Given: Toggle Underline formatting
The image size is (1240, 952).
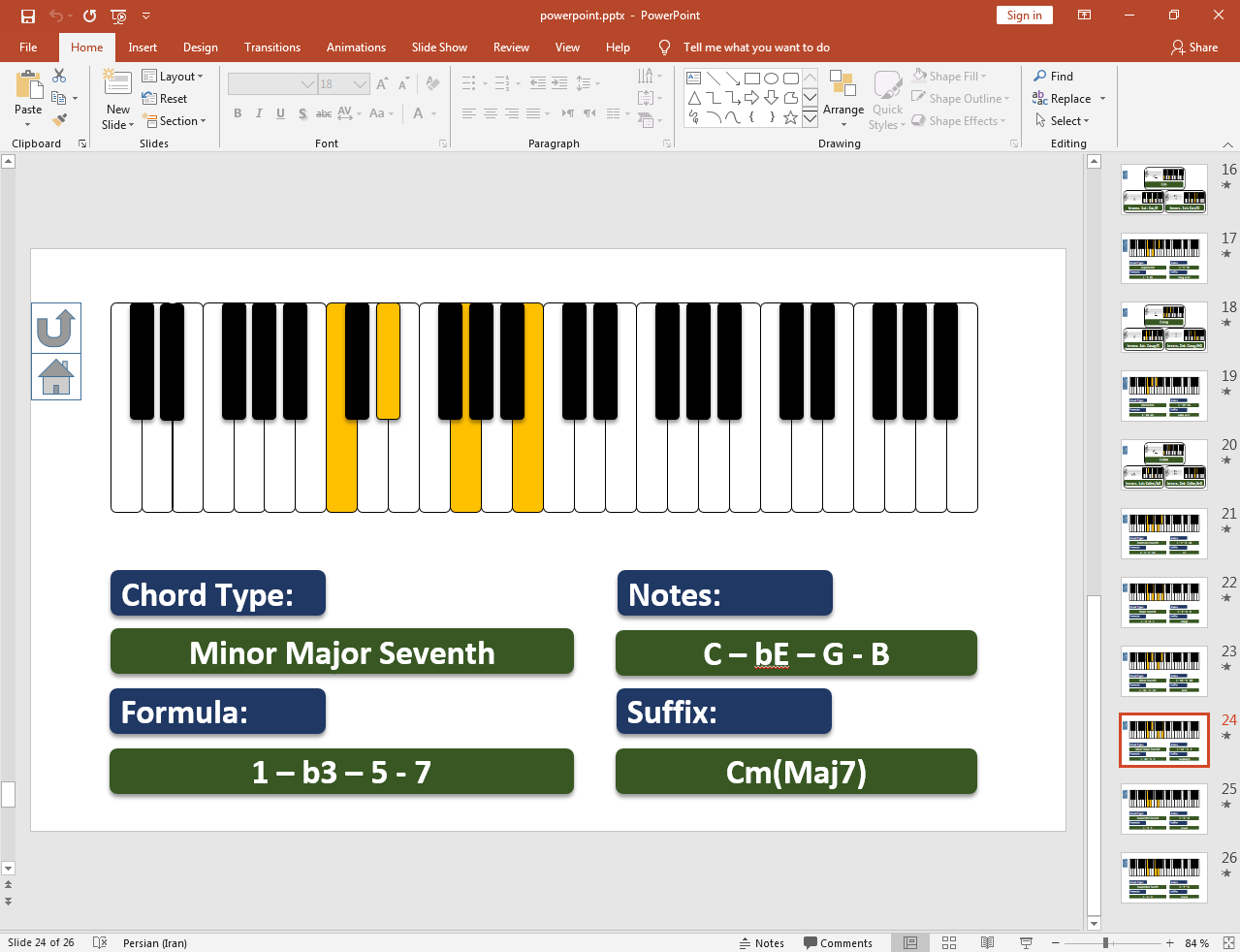Looking at the screenshot, I should [x=280, y=113].
